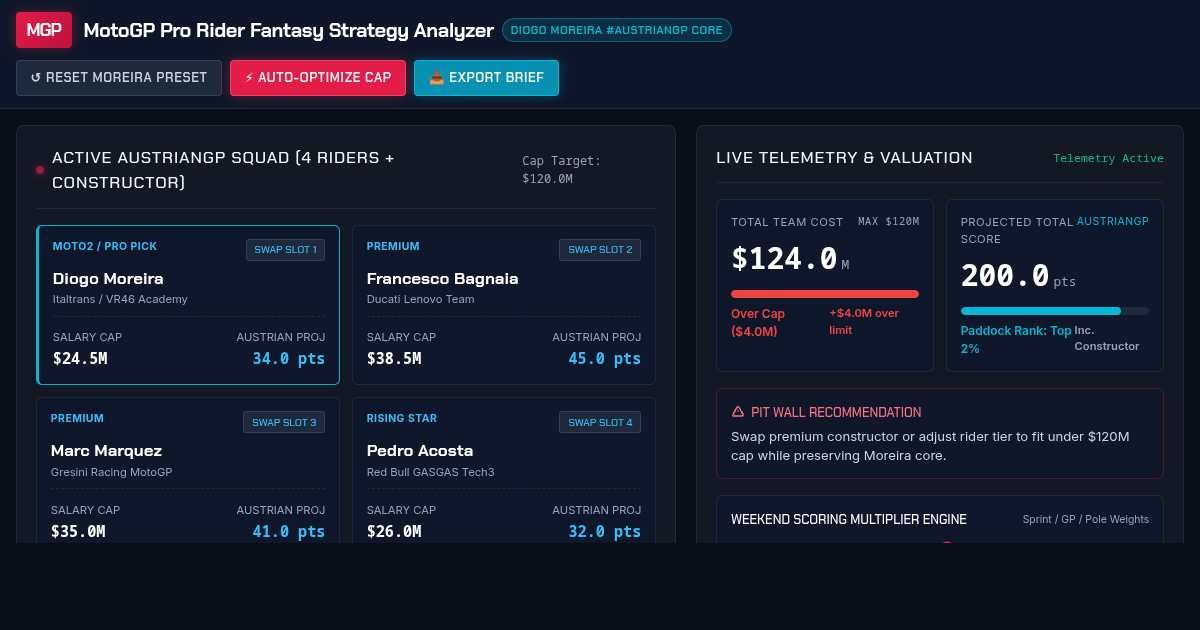The image size is (1200, 630).
Task: Click Marquez's 41.0 pts projection
Action: click(x=289, y=531)
